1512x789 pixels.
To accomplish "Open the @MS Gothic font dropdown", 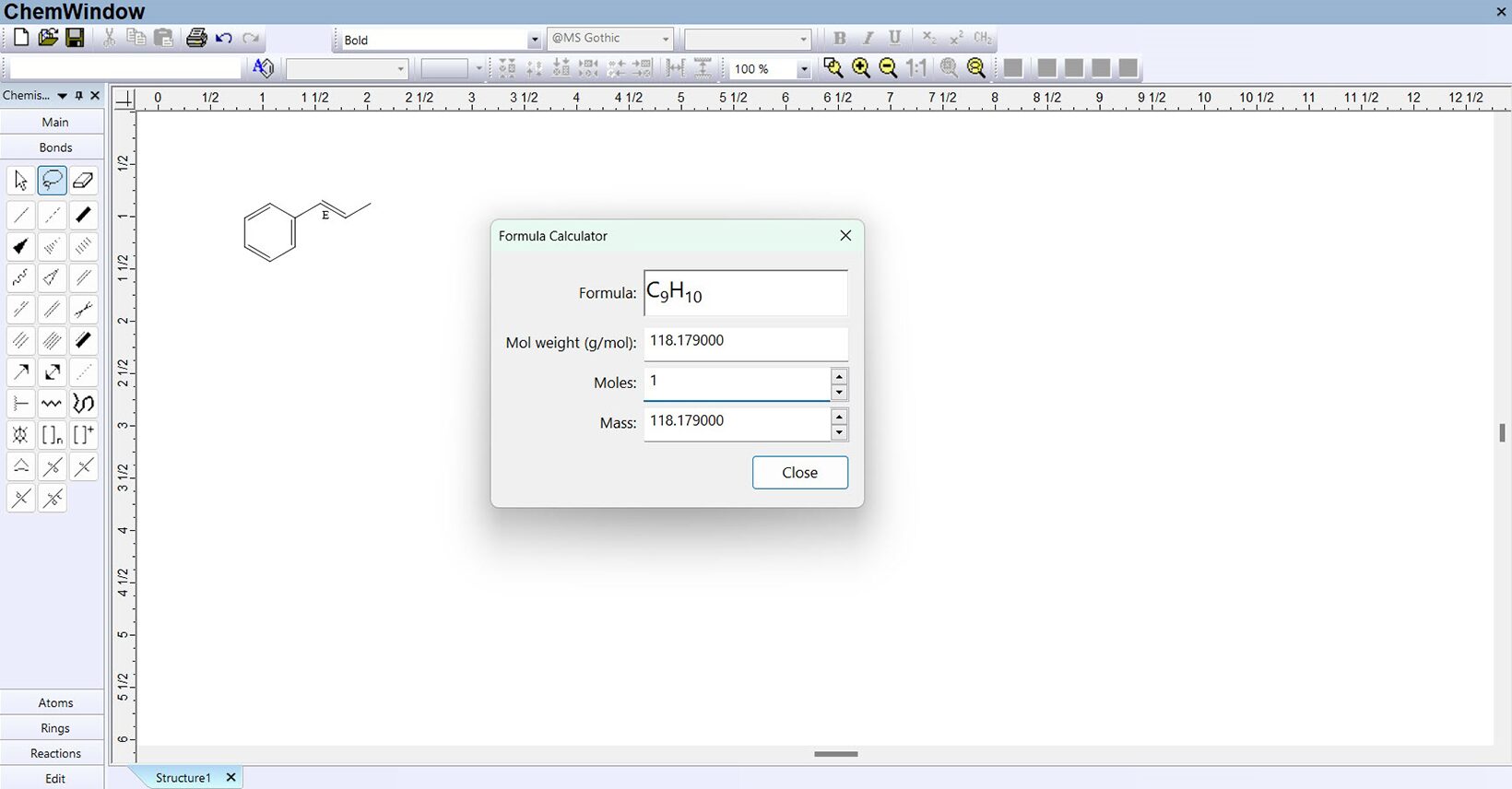I will tap(665, 40).
